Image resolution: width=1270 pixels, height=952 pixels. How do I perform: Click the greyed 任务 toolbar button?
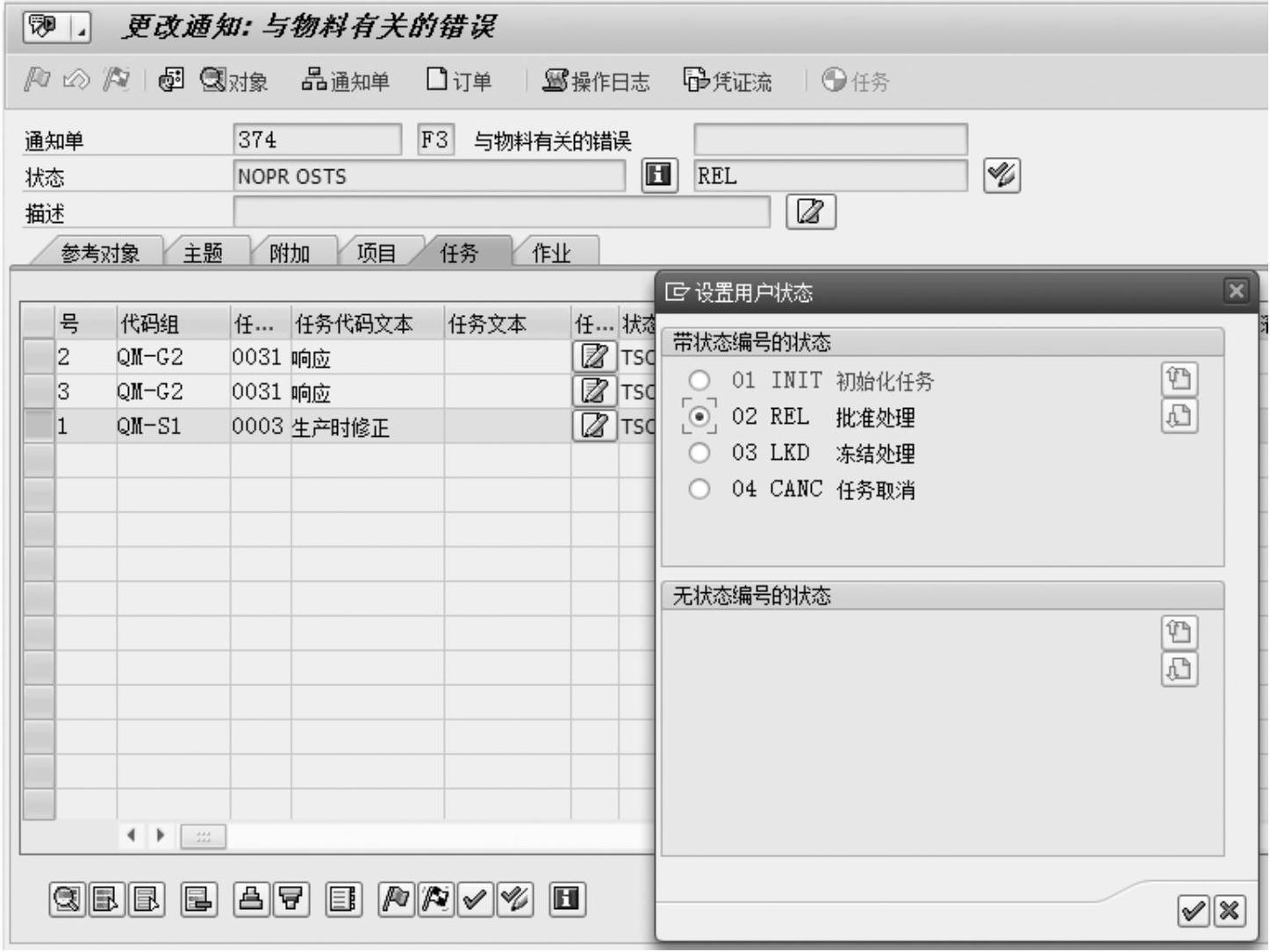[856, 81]
